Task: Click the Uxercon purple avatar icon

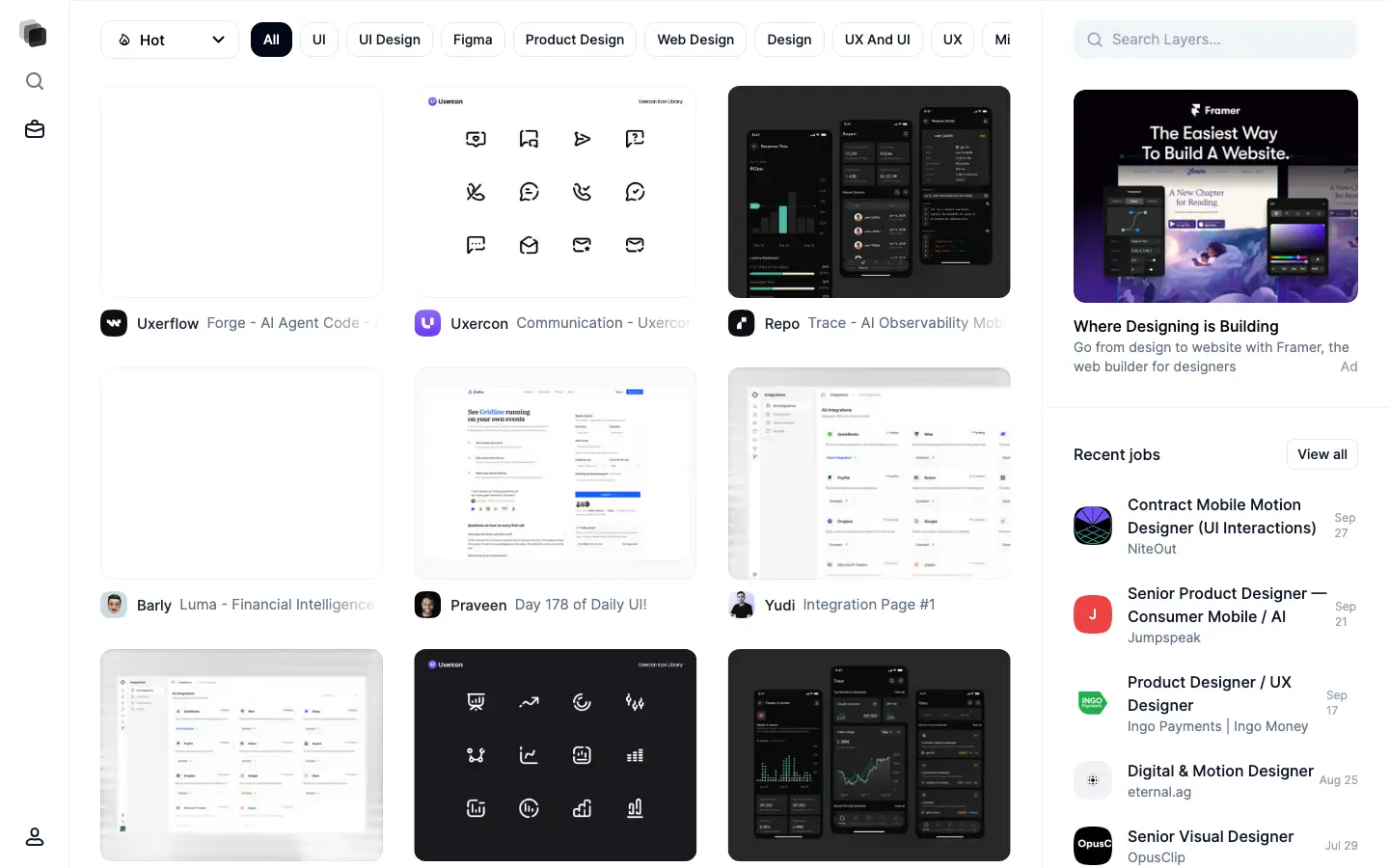Action: coord(427,323)
